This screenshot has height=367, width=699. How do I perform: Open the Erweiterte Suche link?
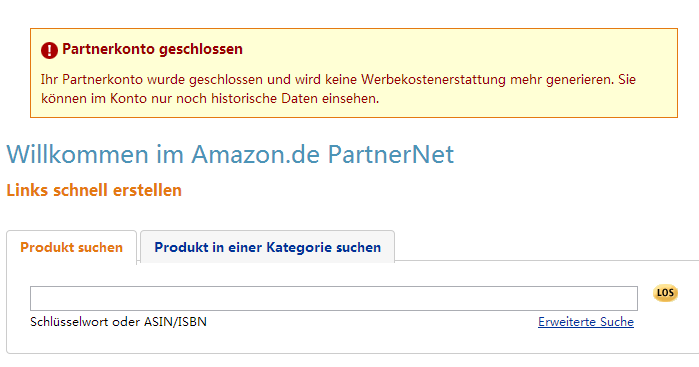pyautogui.click(x=586, y=322)
